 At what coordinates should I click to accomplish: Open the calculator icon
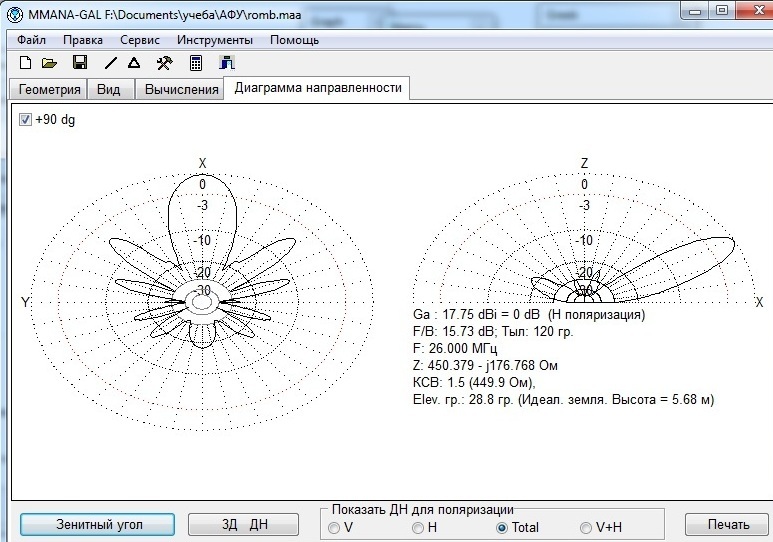tap(196, 63)
